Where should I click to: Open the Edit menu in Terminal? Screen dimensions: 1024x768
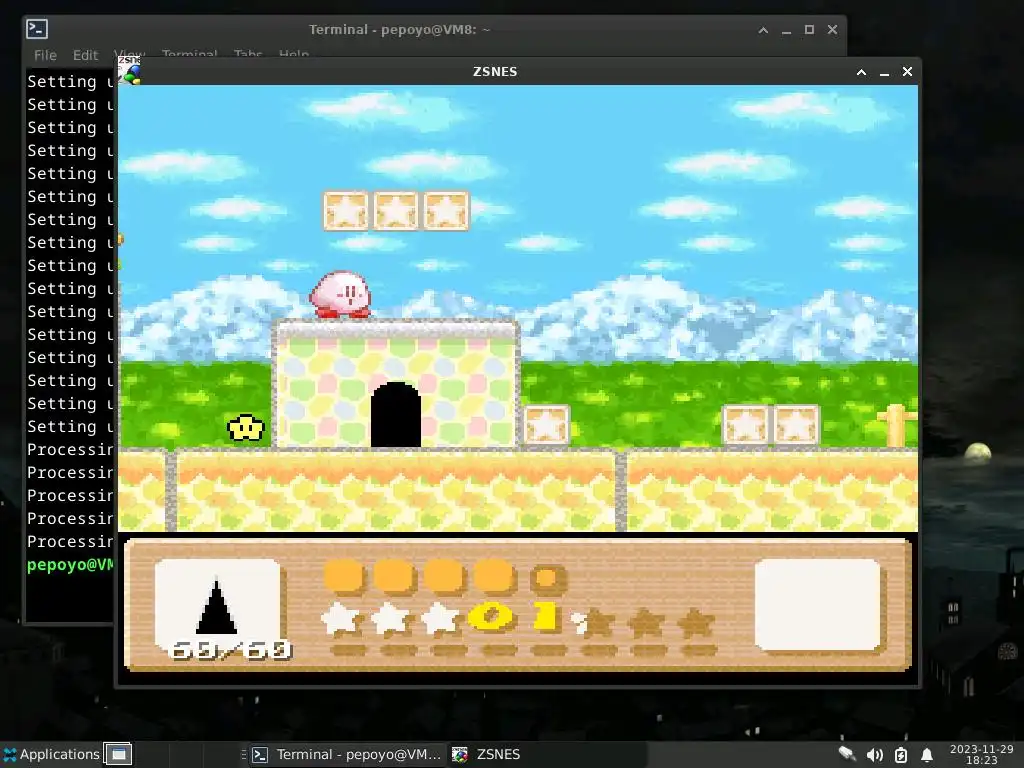tap(86, 55)
